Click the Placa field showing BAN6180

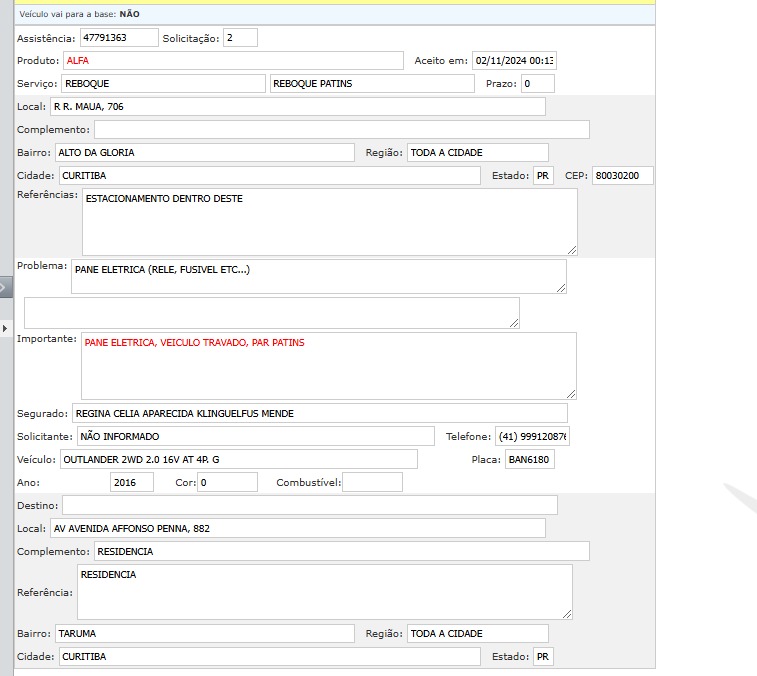pos(529,460)
